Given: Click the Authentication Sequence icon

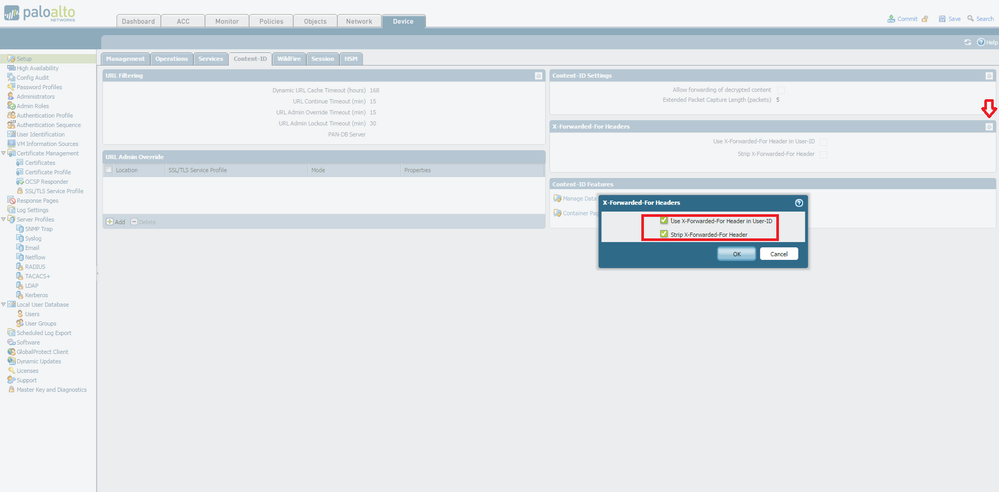Looking at the screenshot, I should pos(11,125).
